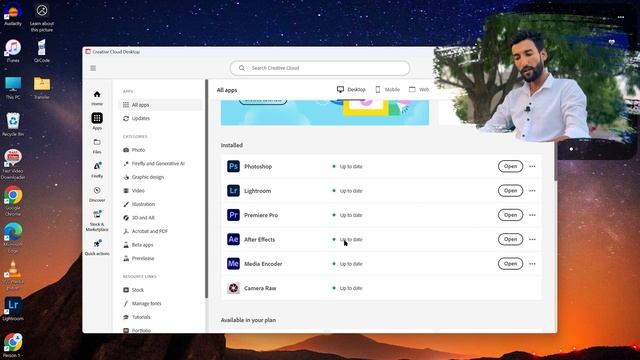Open QrCode desktop shortcut
Screen dimensions: 640x360
[42, 51]
